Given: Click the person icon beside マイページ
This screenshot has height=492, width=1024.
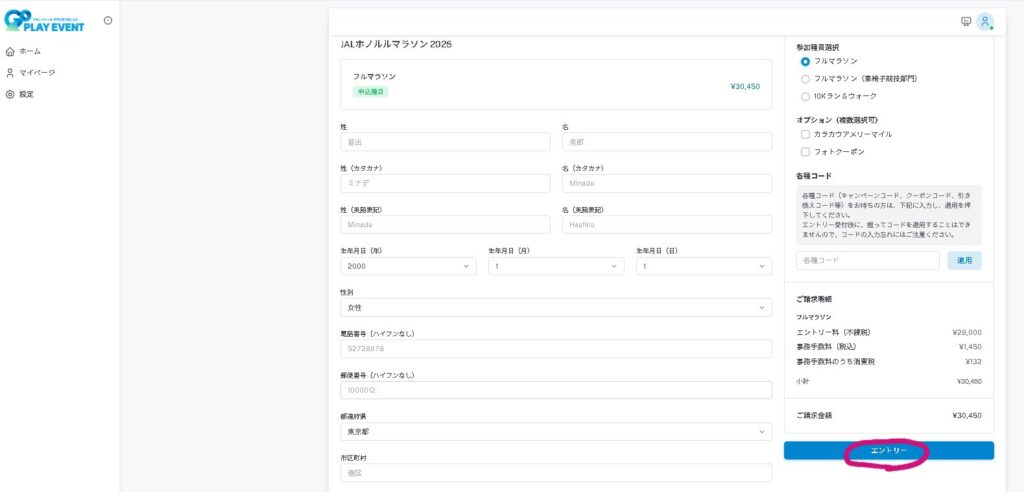Looking at the screenshot, I should pos(10,73).
